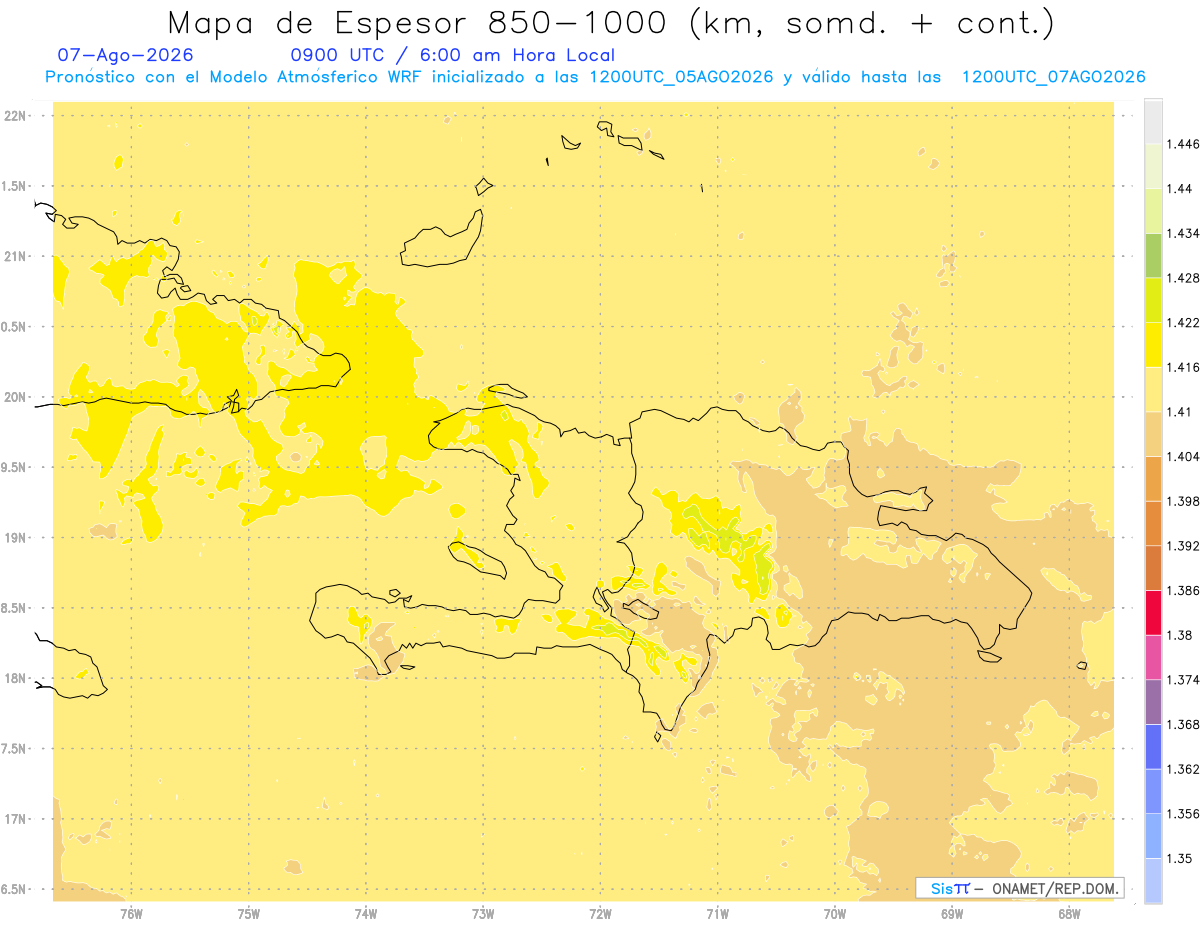
Task: Click the '70W' longitude label
Action: [835, 914]
